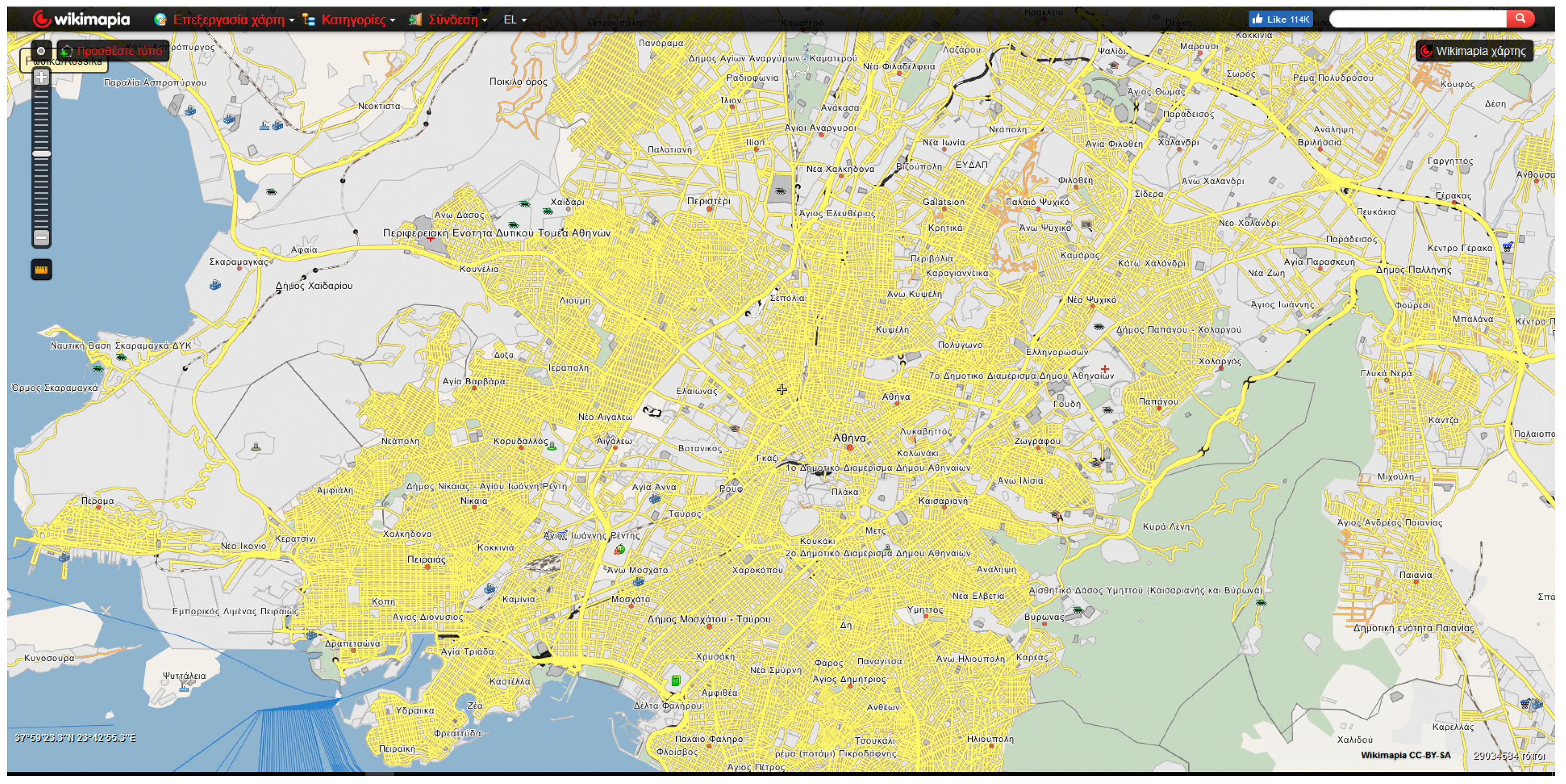The height and width of the screenshot is (784, 1566).
Task: Open the Σύνδεση login dropdown
Action: pyautogui.click(x=448, y=19)
